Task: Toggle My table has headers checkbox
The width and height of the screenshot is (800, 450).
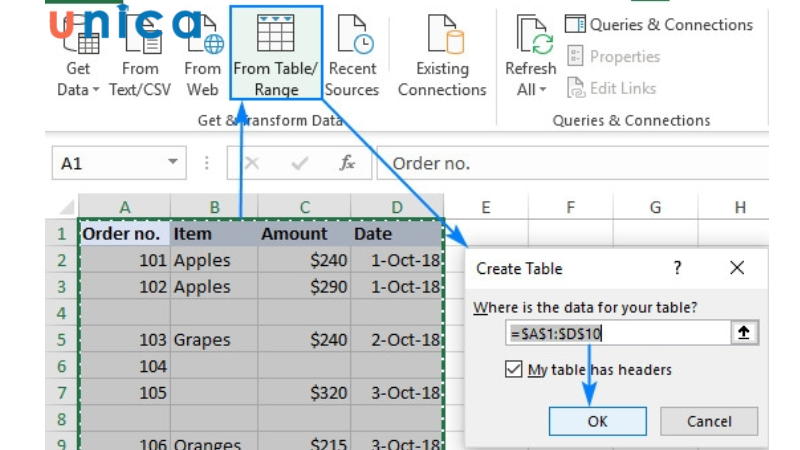Action: (x=514, y=370)
